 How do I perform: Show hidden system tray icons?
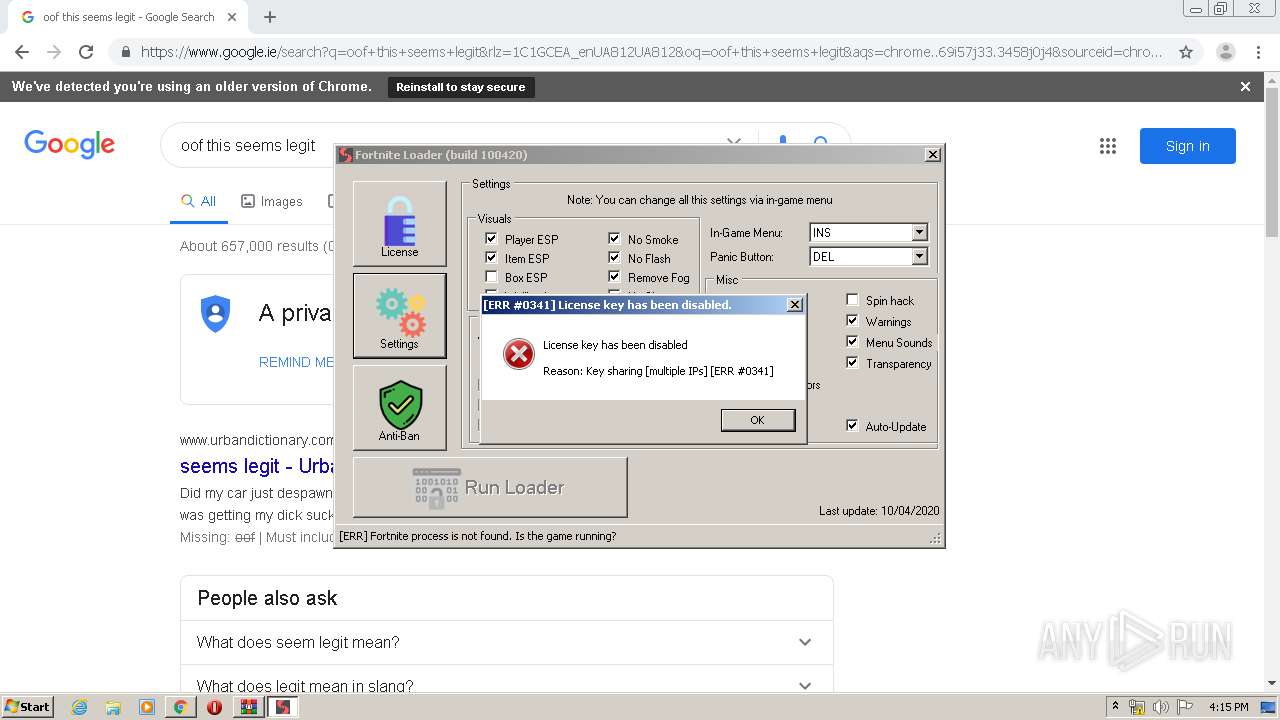[1116, 707]
